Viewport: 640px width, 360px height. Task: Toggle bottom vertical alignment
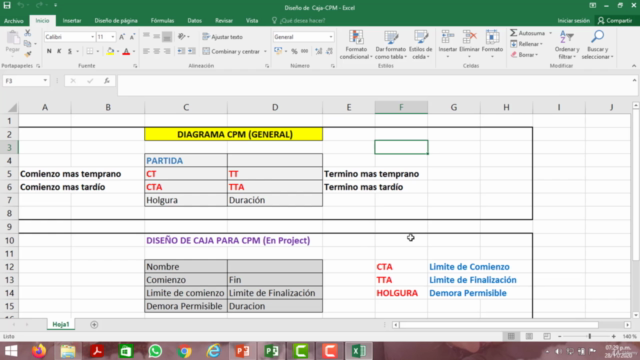[x=167, y=37]
